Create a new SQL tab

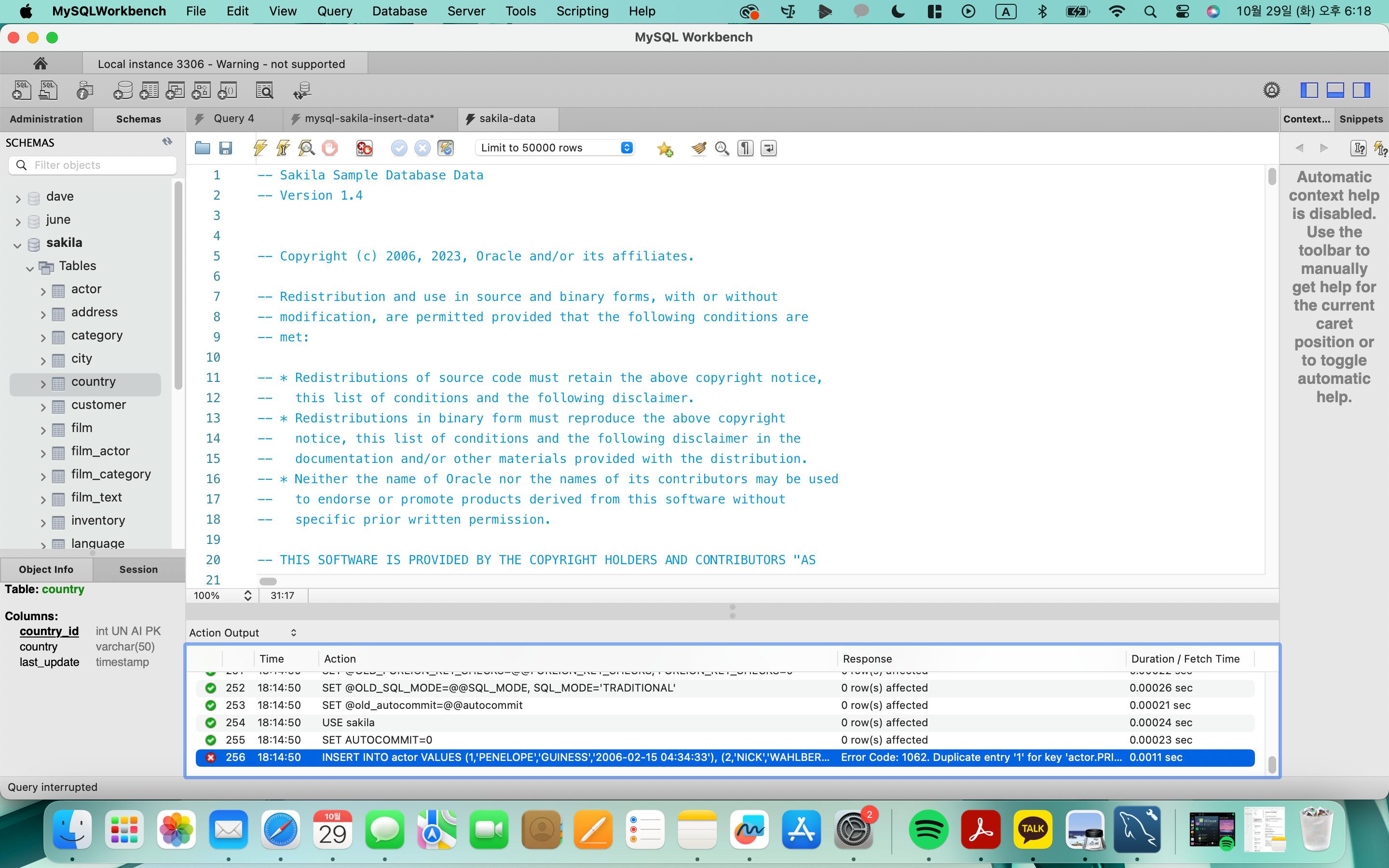(22, 90)
